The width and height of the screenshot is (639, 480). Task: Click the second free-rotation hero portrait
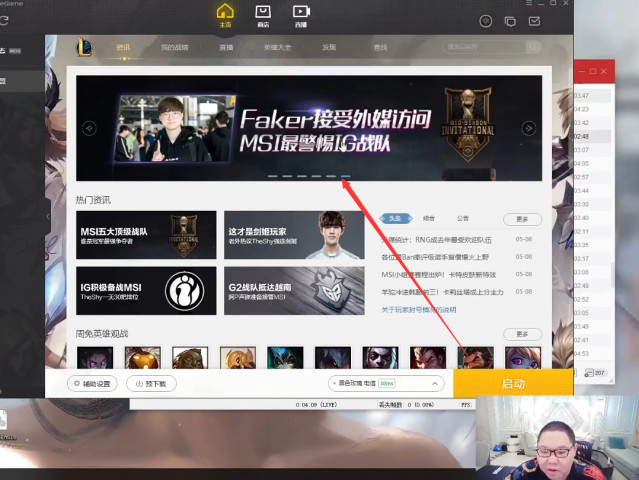pos(143,358)
